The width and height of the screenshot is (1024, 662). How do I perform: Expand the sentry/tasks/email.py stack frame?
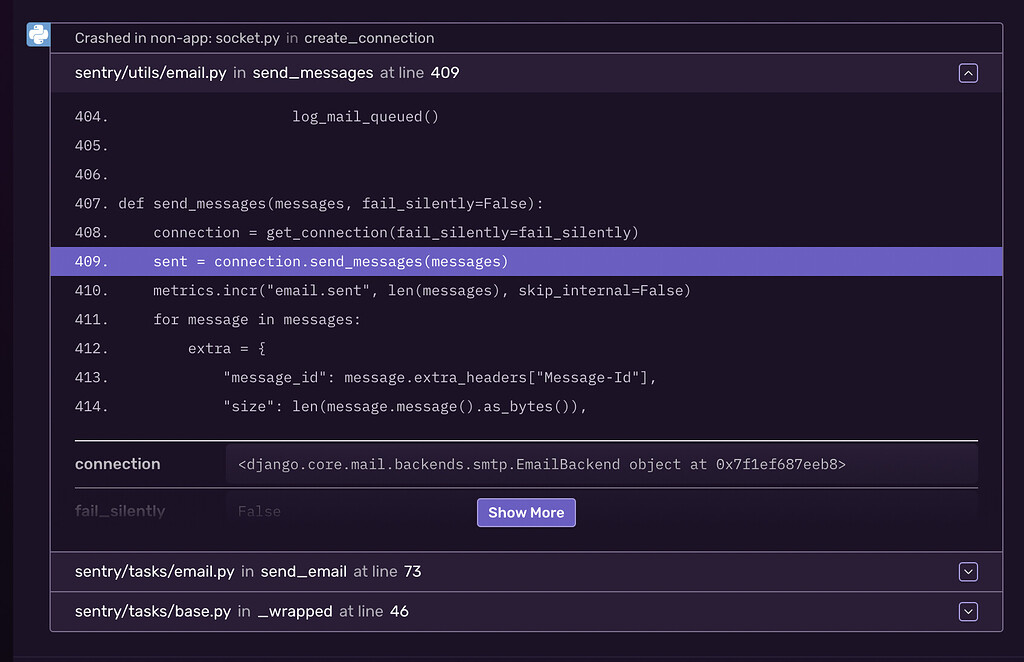967,571
